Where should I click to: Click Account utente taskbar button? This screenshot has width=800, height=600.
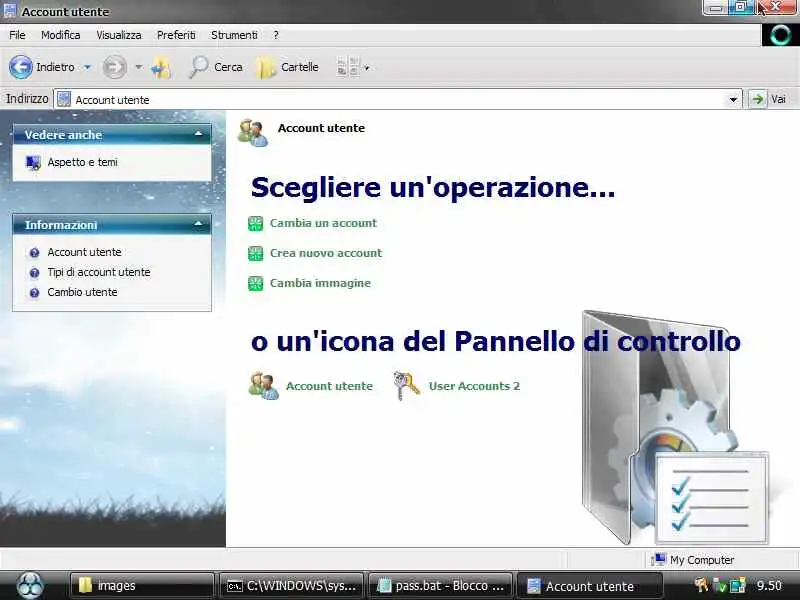point(589,586)
